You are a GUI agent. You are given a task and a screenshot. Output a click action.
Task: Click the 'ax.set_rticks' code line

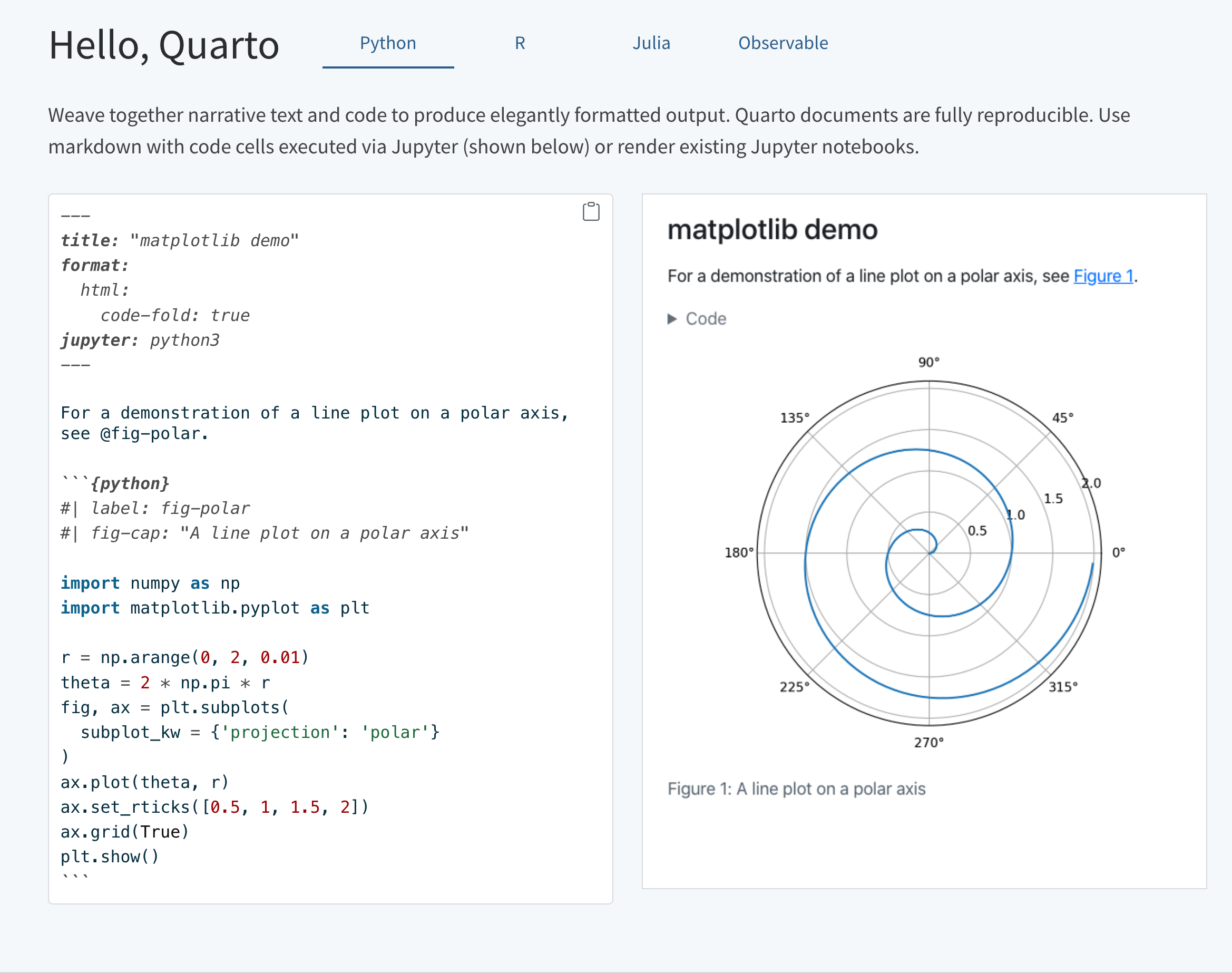214,806
